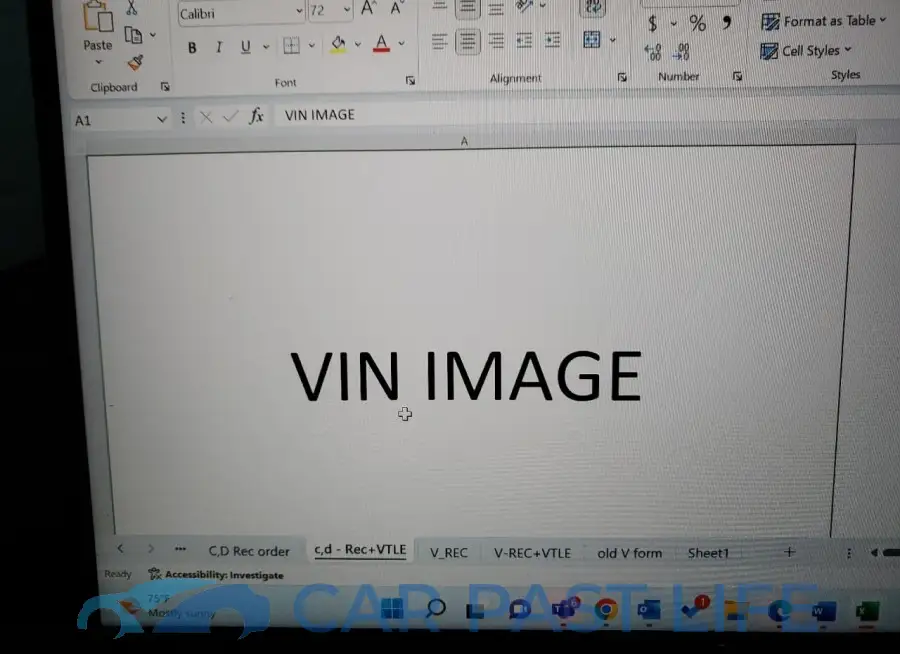Activate the Format Painter brush
Viewport: 900px width, 654px height.
pos(135,61)
